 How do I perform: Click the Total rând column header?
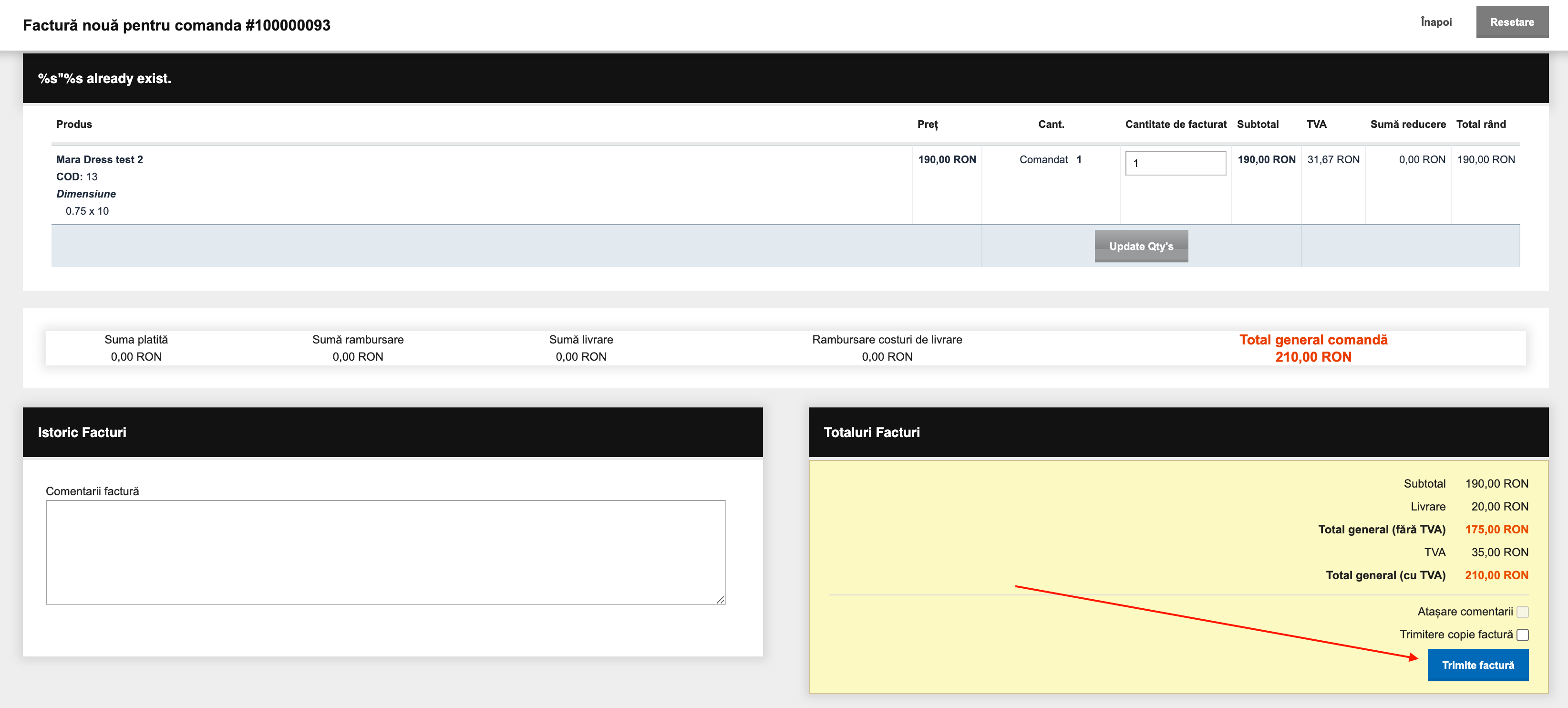click(x=1480, y=124)
